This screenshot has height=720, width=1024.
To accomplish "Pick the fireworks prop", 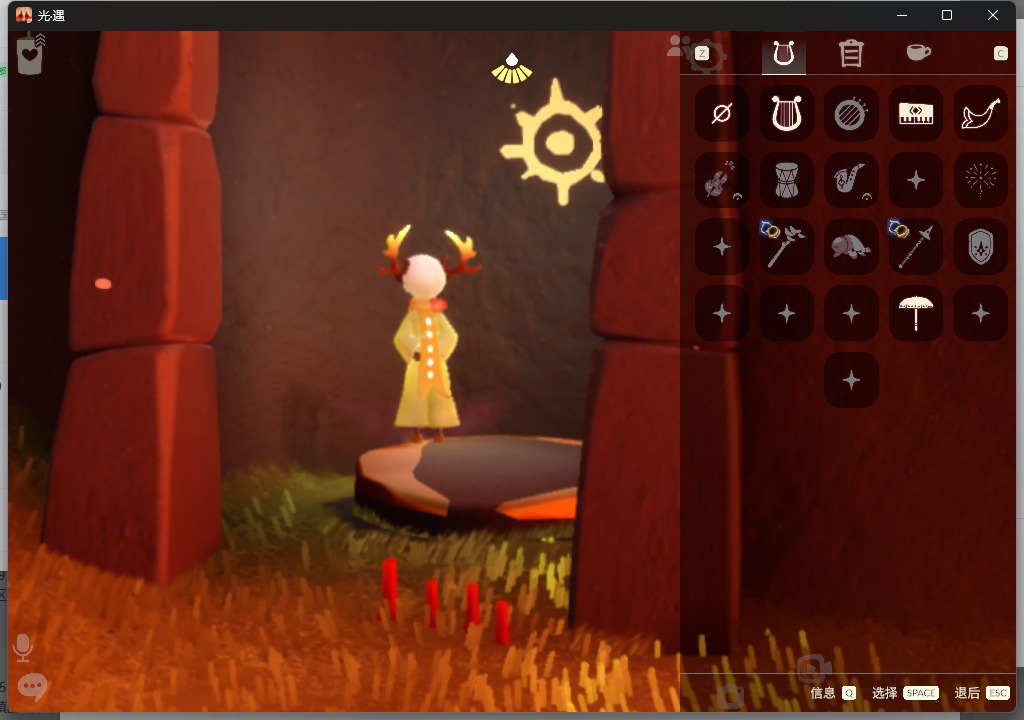I will [x=980, y=180].
